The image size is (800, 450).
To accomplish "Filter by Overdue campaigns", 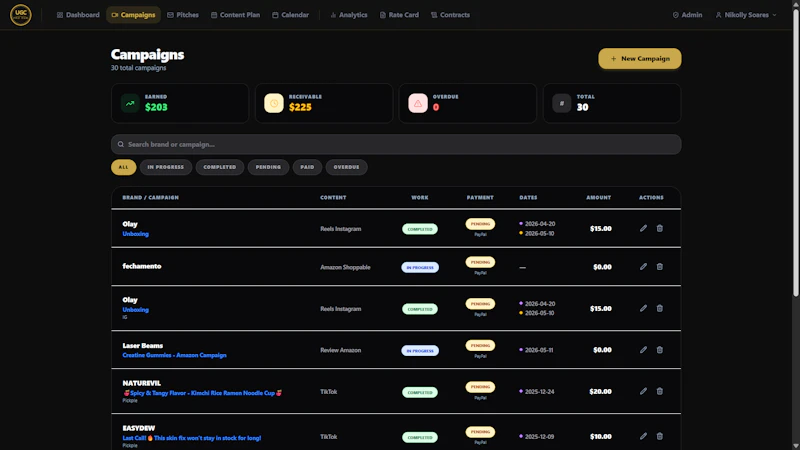I will [346, 167].
